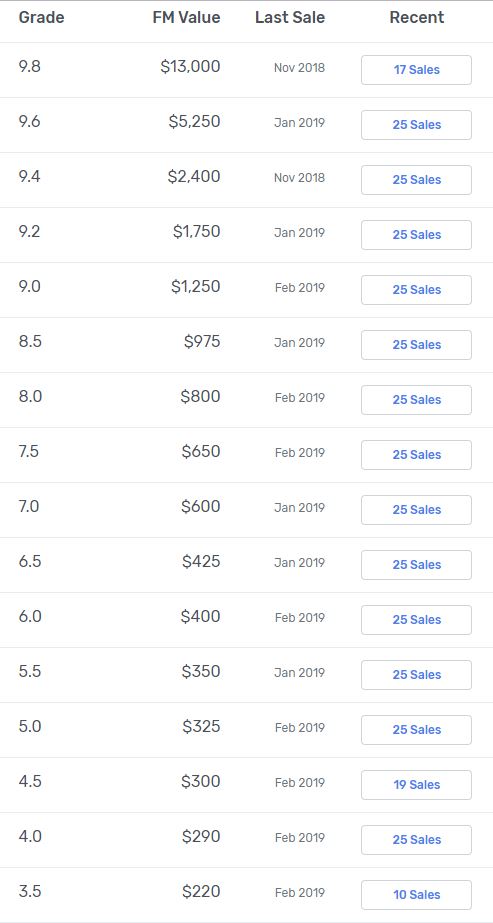Open 25 Sales for grade 6.5
493x923 pixels.
(x=416, y=565)
